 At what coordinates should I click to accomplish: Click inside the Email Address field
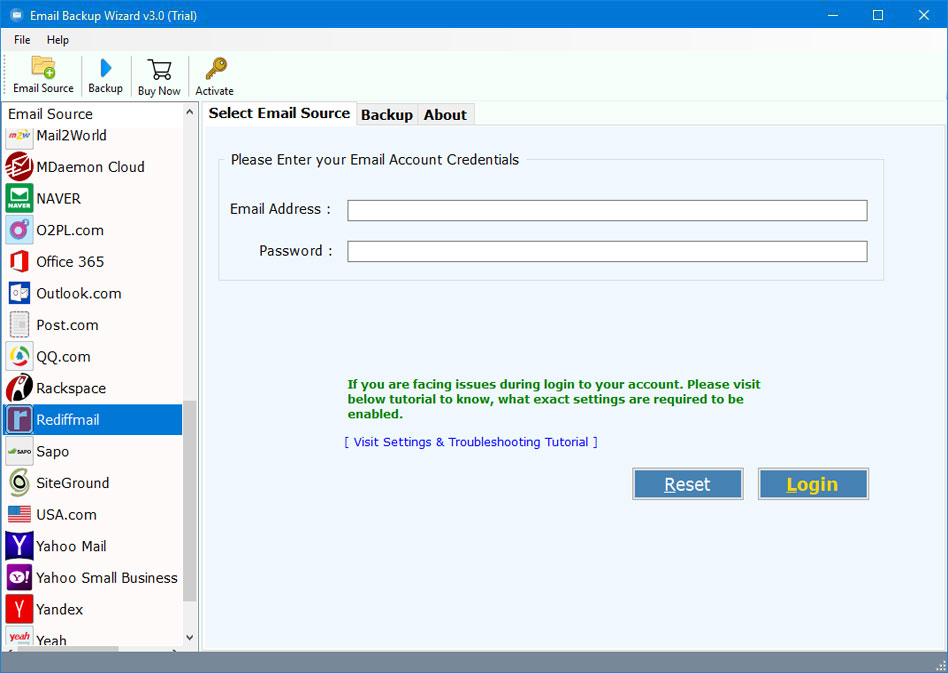tap(606, 210)
